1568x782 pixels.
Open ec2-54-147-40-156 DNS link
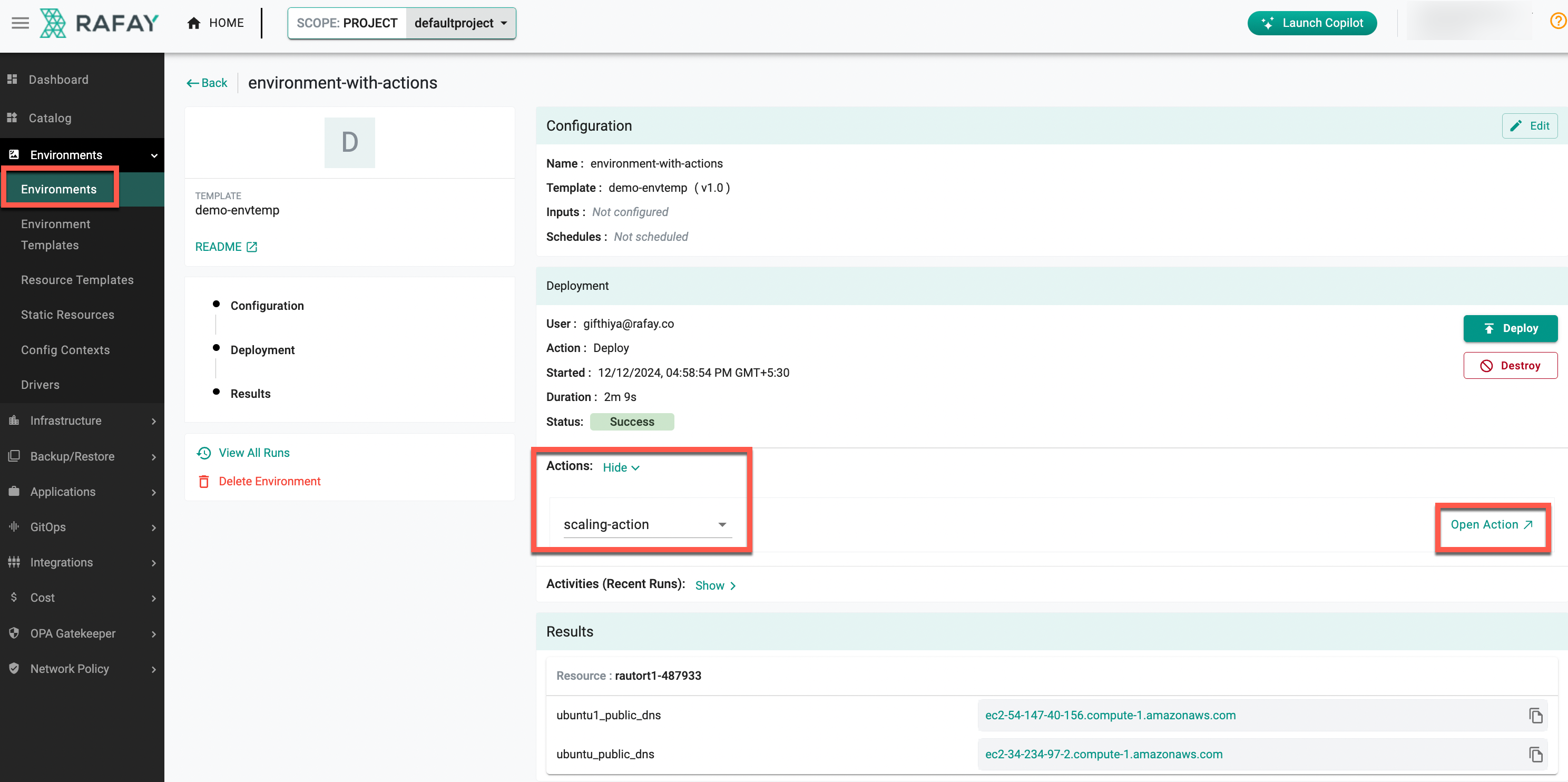pos(1110,715)
